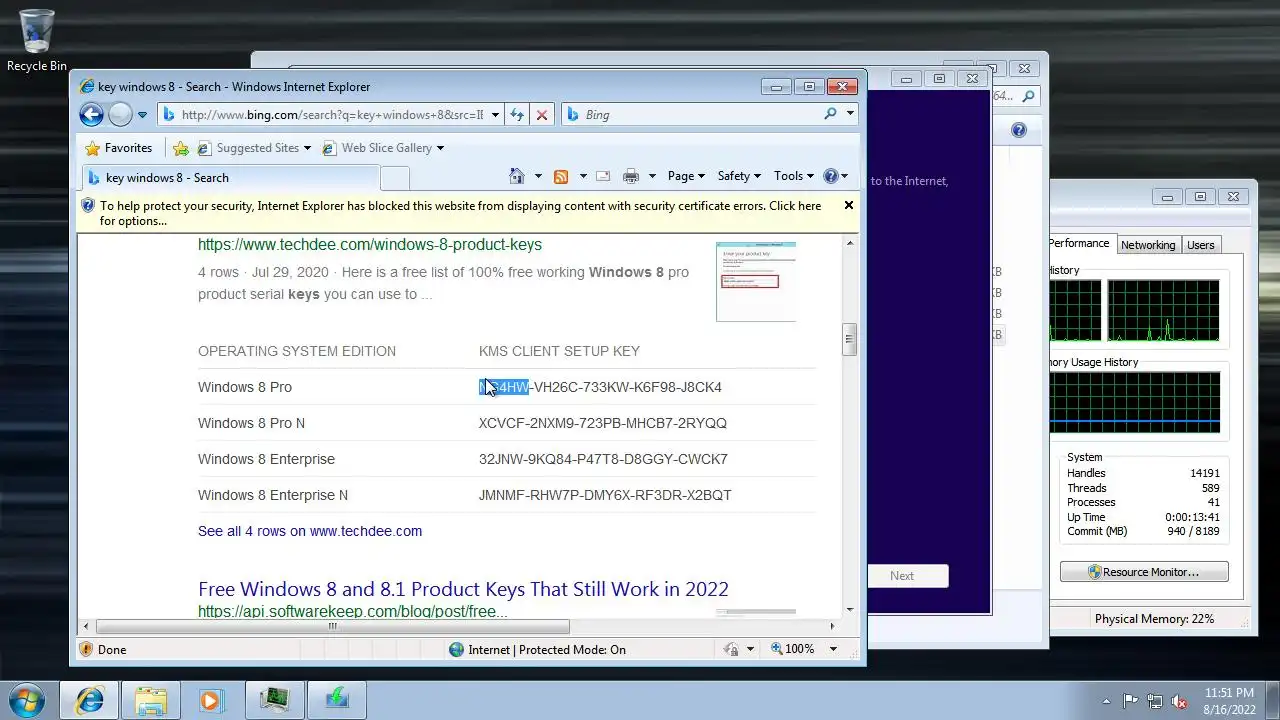Click the down arrow of the page scrollbar
This screenshot has width=1280, height=720.
pos(850,609)
